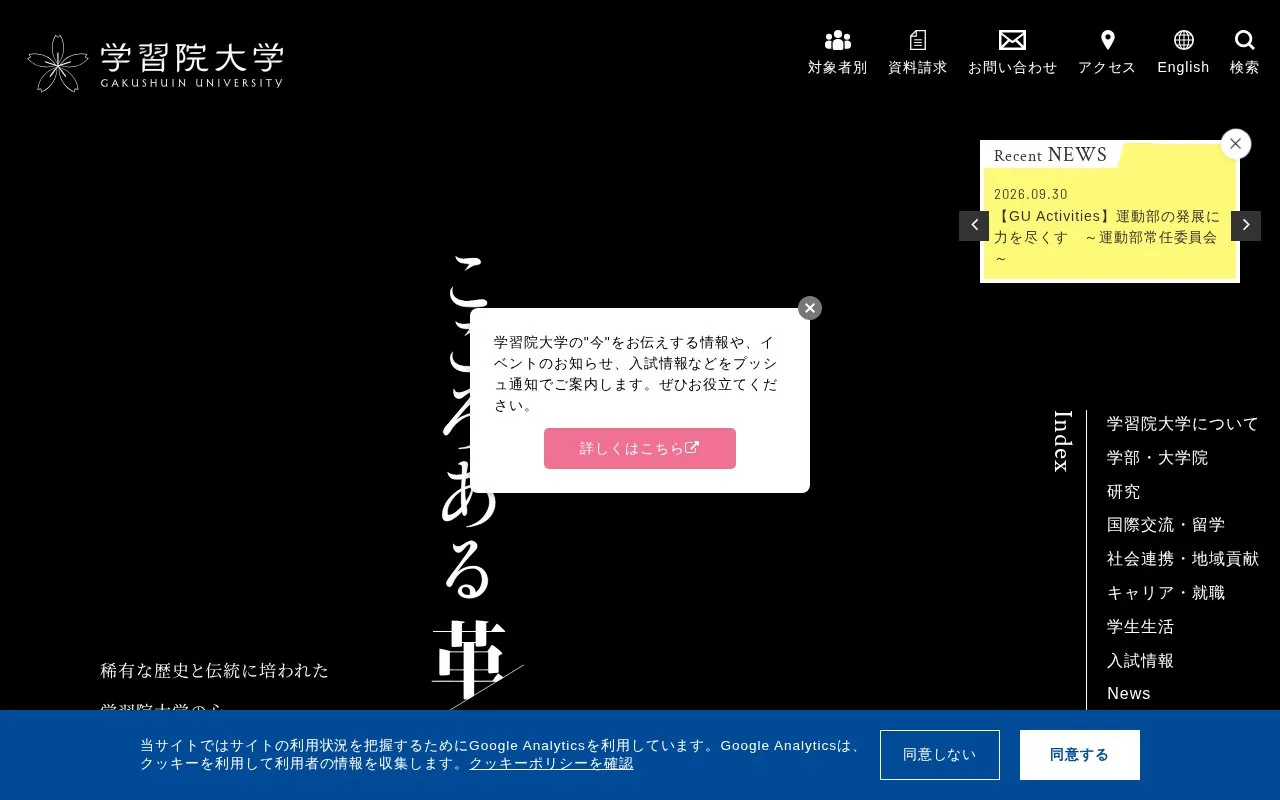
Task: Select 学部・大学院 in Index
Action: (x=1158, y=458)
